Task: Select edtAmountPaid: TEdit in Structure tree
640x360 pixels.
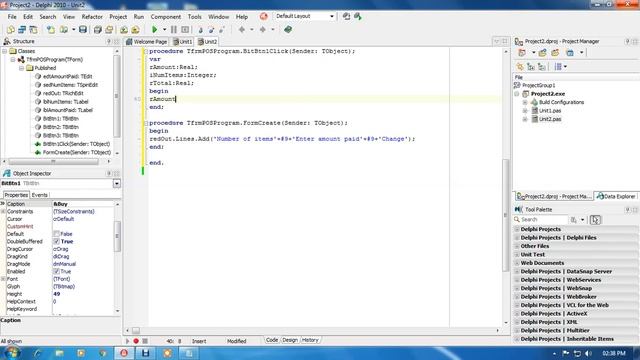Action: pos(68,76)
